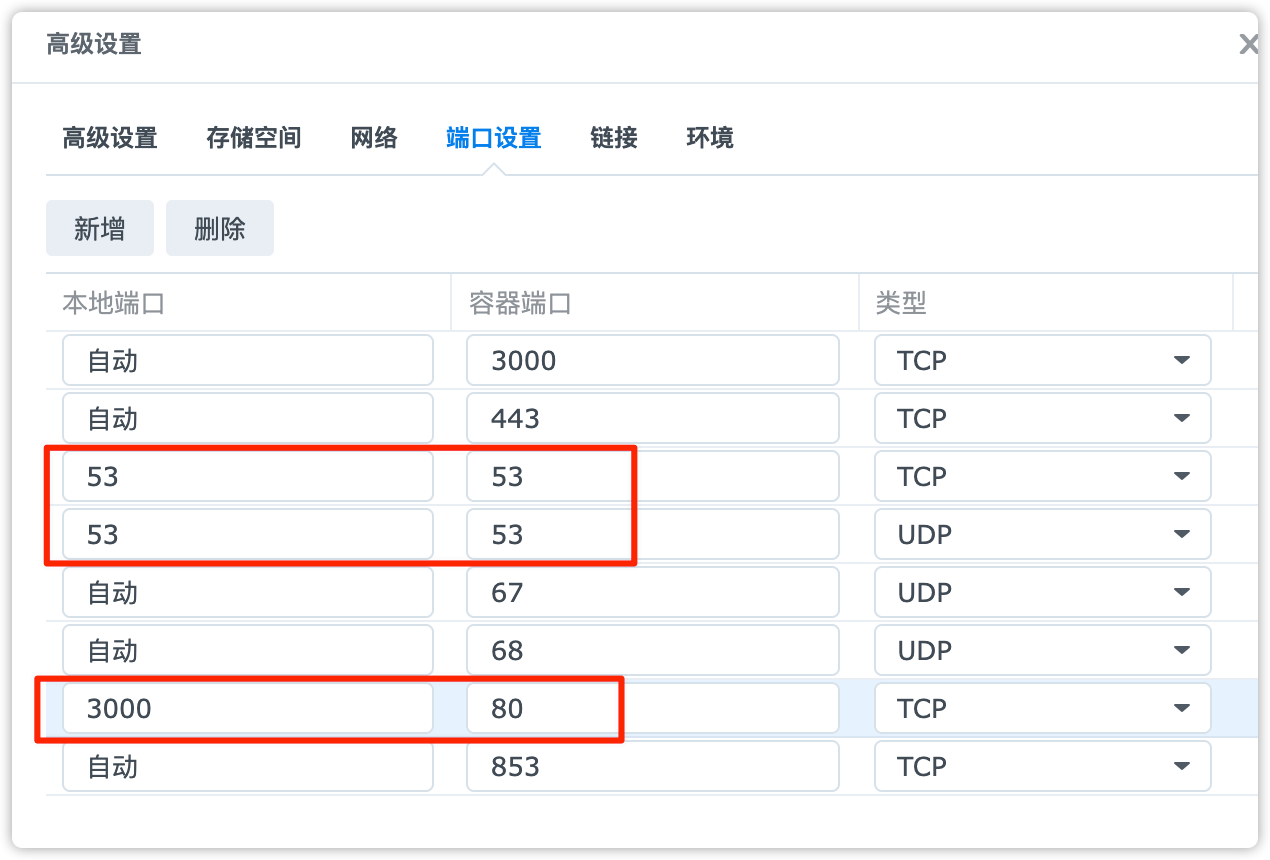Select the 端口设置 tab

pyautogui.click(x=494, y=138)
